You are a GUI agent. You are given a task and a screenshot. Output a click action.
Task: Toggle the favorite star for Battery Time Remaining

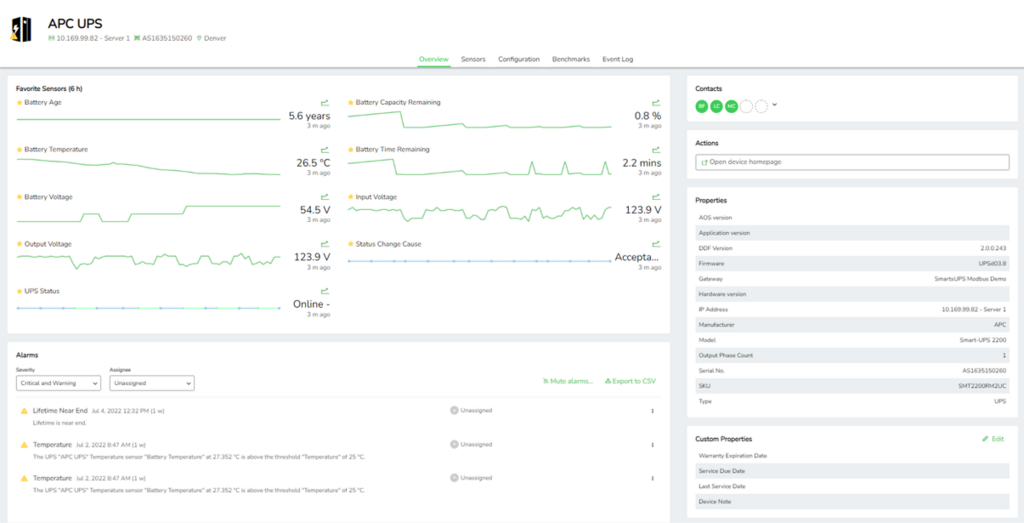(x=351, y=150)
